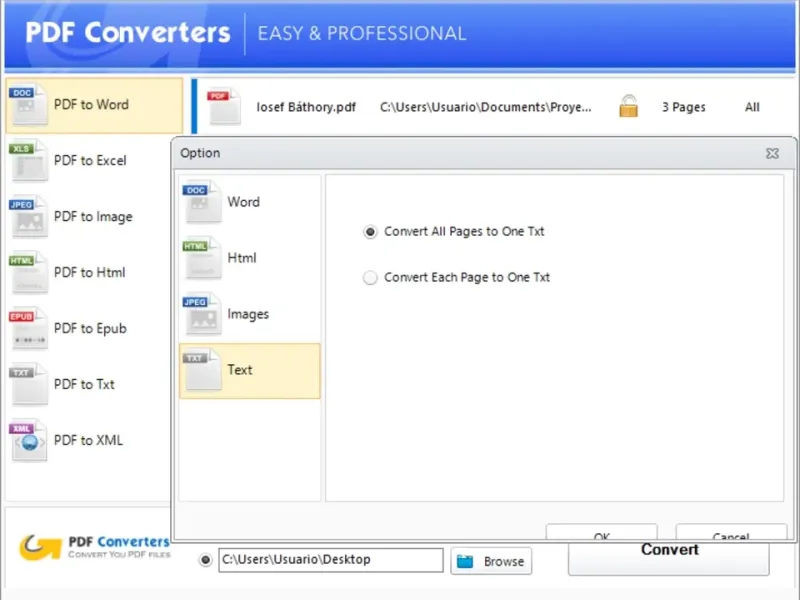This screenshot has width=800, height=600.
Task: Click the 3 Pages value
Action: click(x=684, y=107)
